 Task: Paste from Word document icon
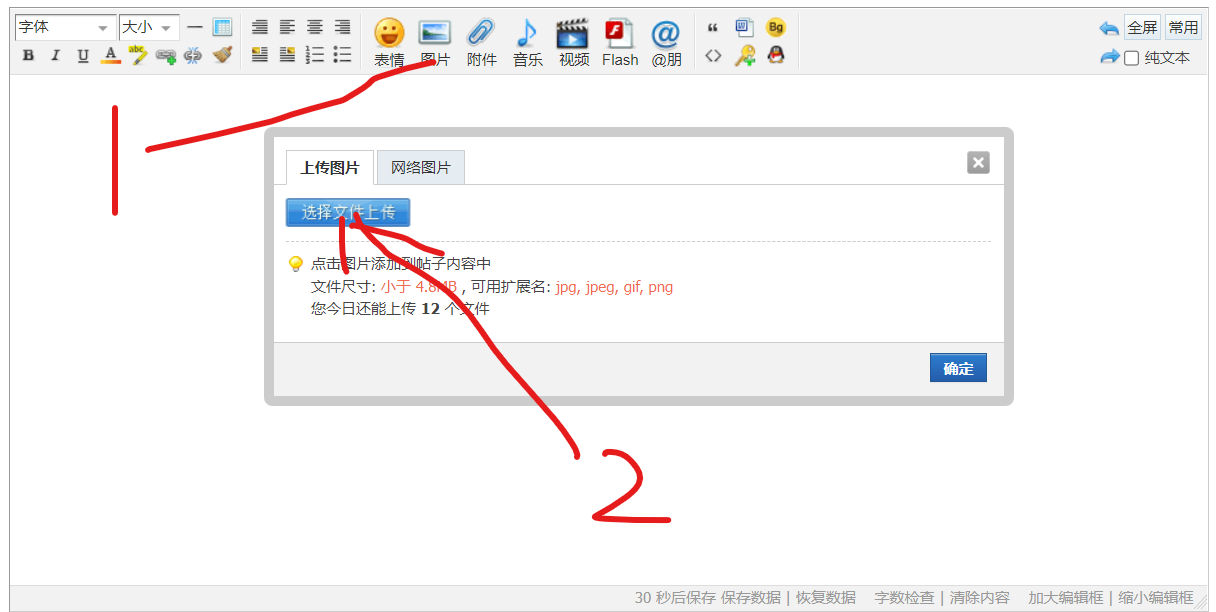pos(744,27)
